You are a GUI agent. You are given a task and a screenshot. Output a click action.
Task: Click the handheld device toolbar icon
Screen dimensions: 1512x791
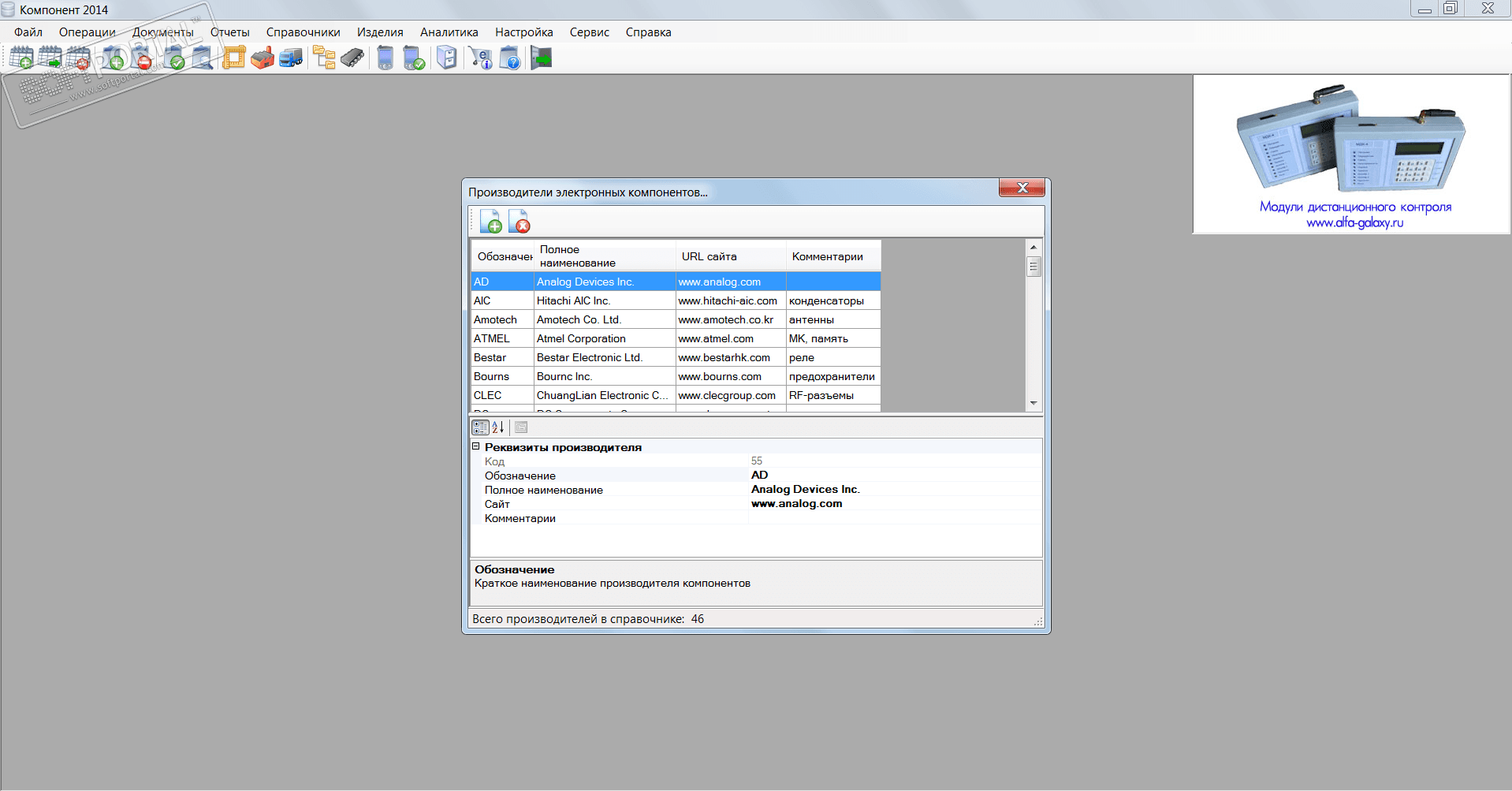385,58
